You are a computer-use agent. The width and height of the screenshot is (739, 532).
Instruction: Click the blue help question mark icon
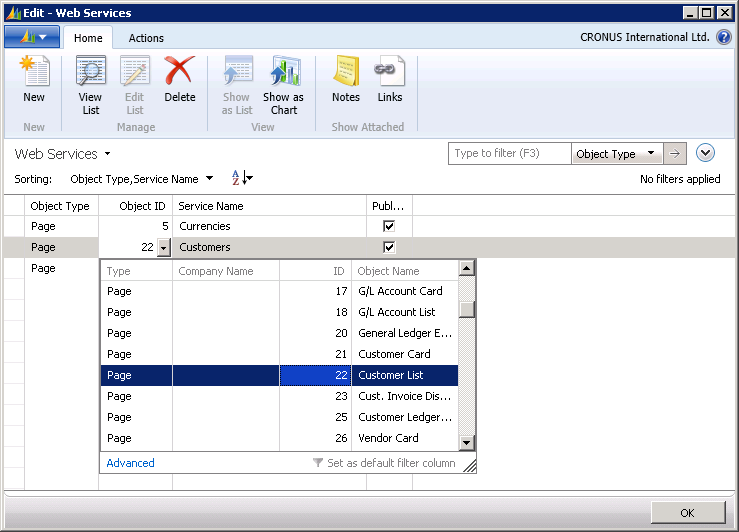724,37
